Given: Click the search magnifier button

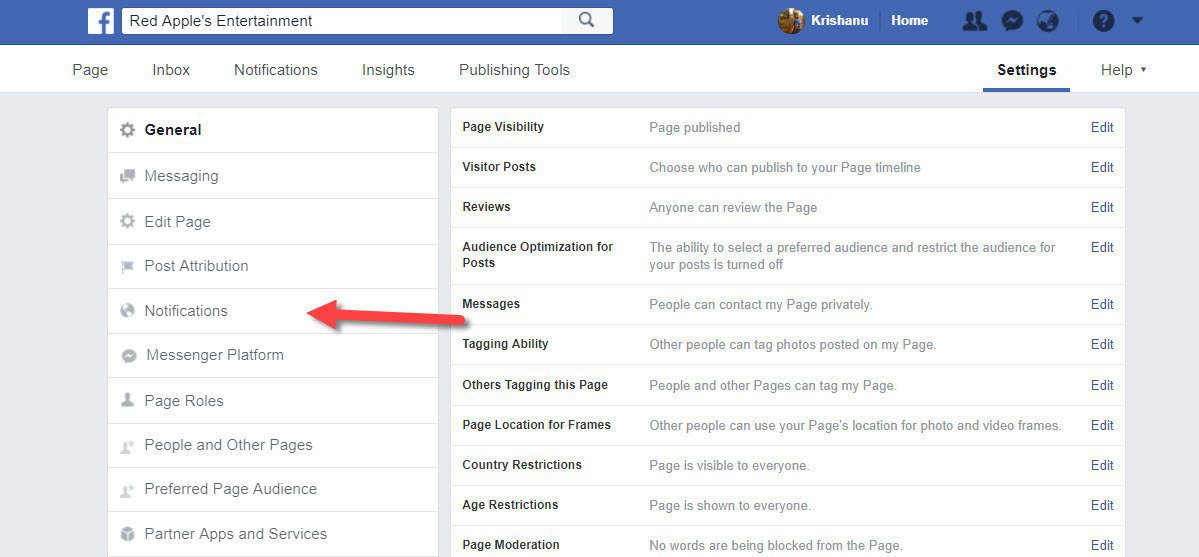Looking at the screenshot, I should tap(587, 21).
